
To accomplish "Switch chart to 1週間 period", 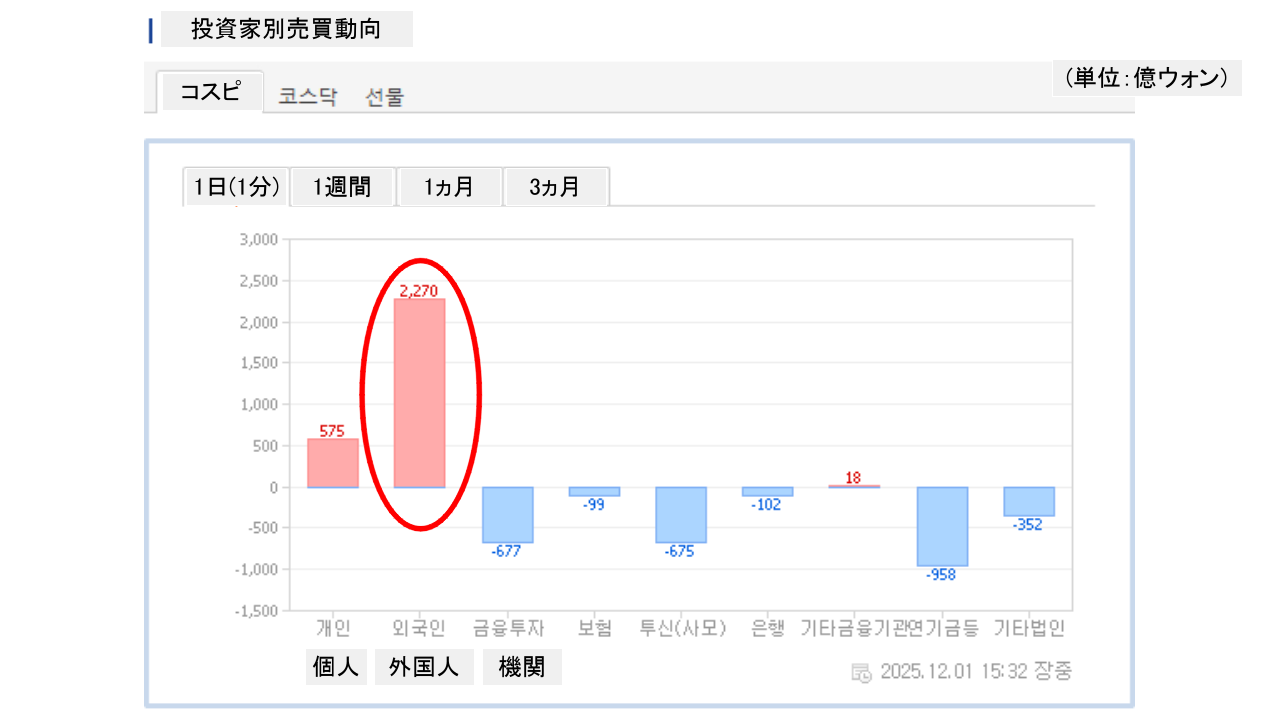I will (x=342, y=187).
